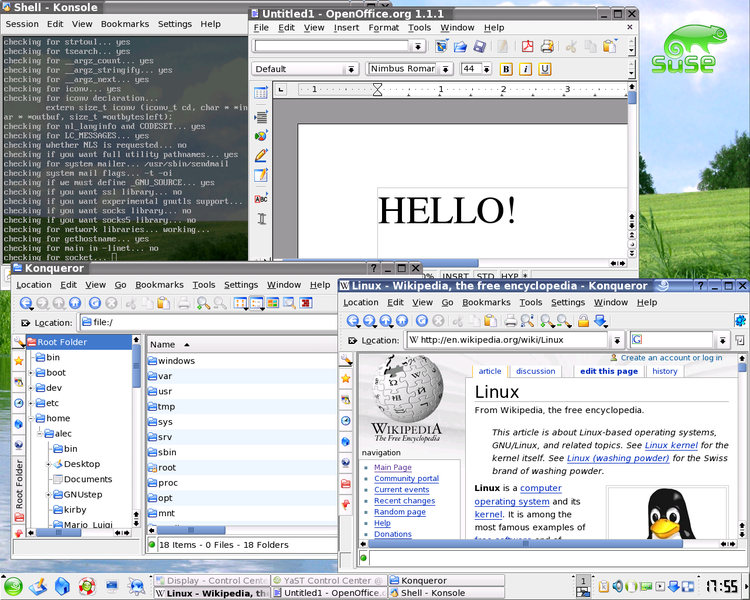Toggle Bold formatting in OpenOffice
Image resolution: width=750 pixels, height=600 pixels.
506,69
